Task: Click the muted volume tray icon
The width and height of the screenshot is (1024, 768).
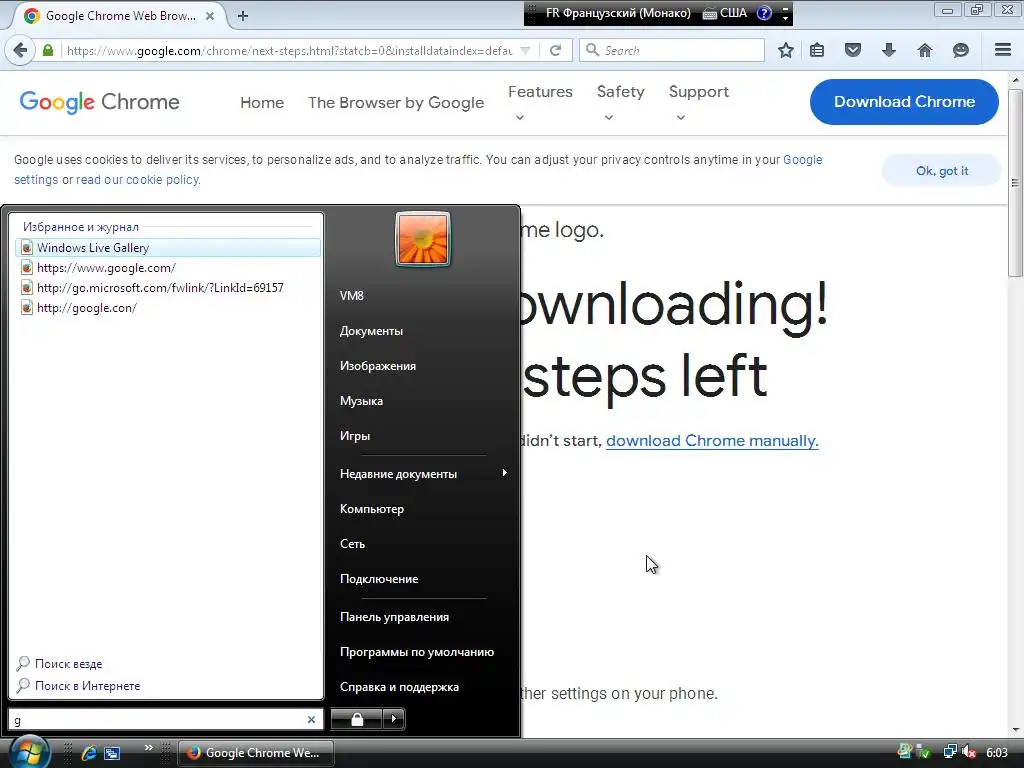Action: 969,753
